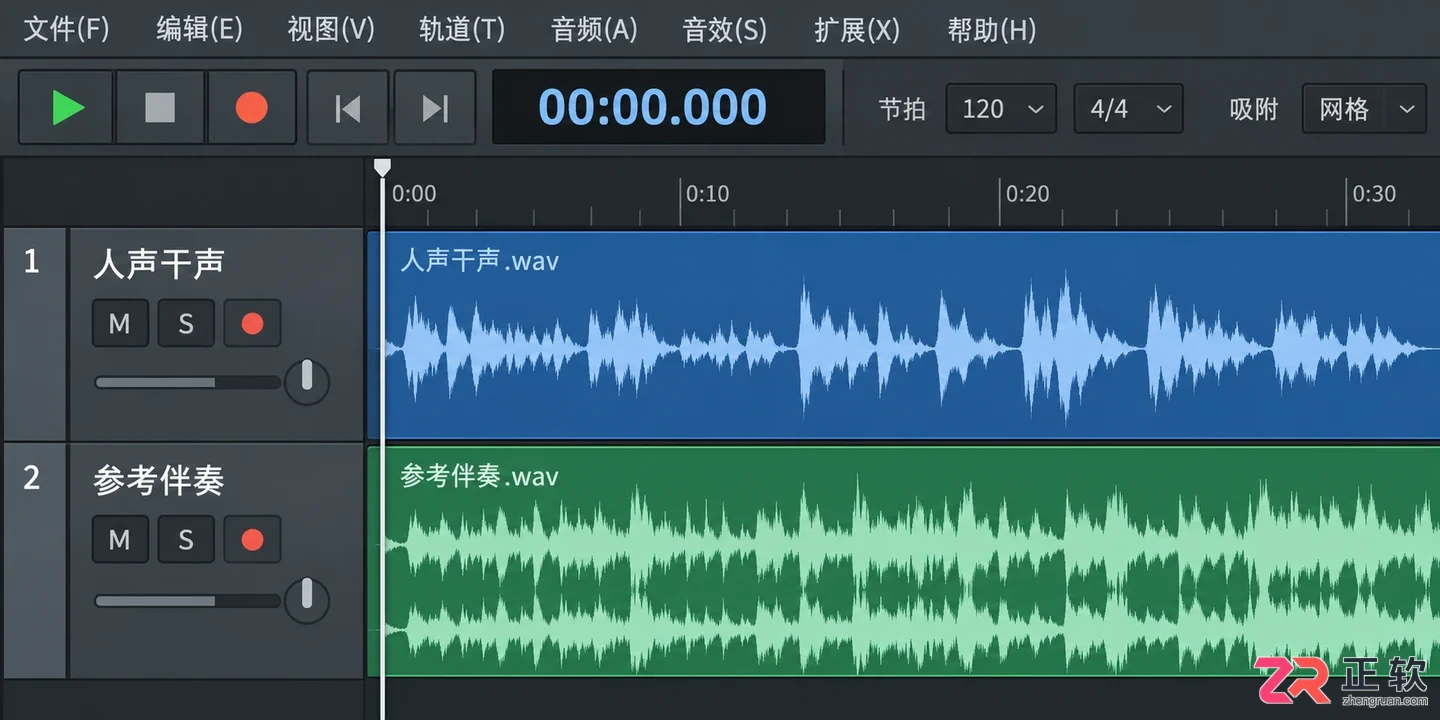Mute the 人声干声 track
Screen dimensions: 1440x720
120,323
